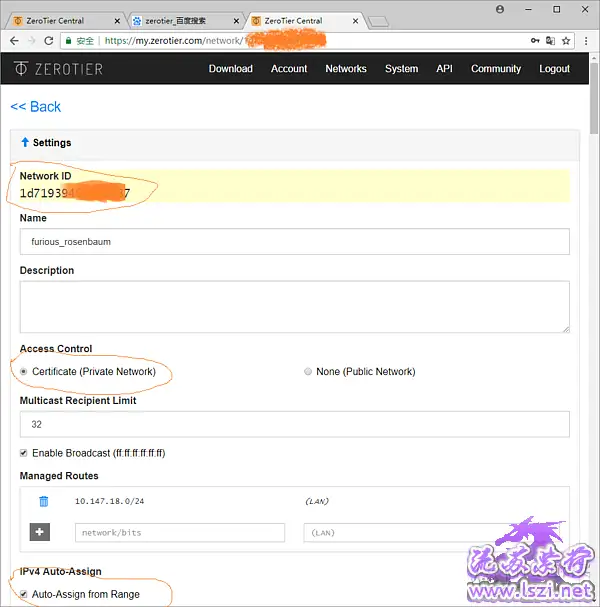
Task: Go back with the browser back arrow
Action: coord(14,41)
